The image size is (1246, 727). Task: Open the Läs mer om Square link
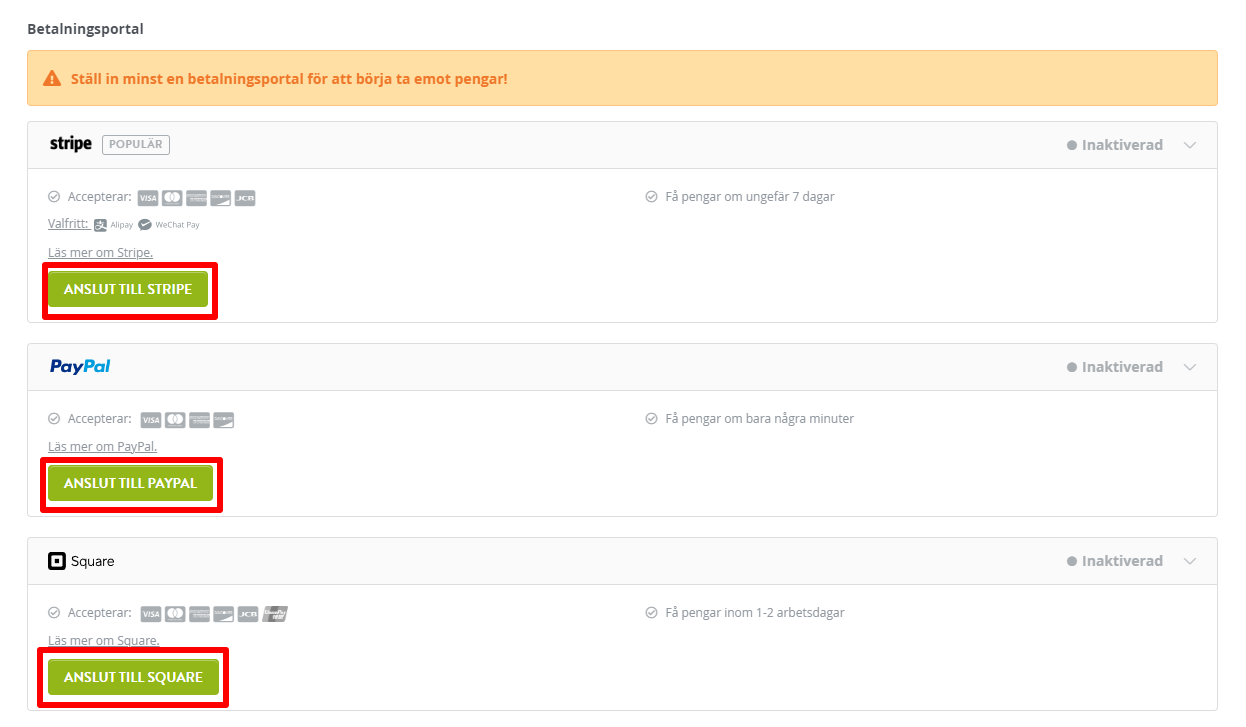(104, 641)
